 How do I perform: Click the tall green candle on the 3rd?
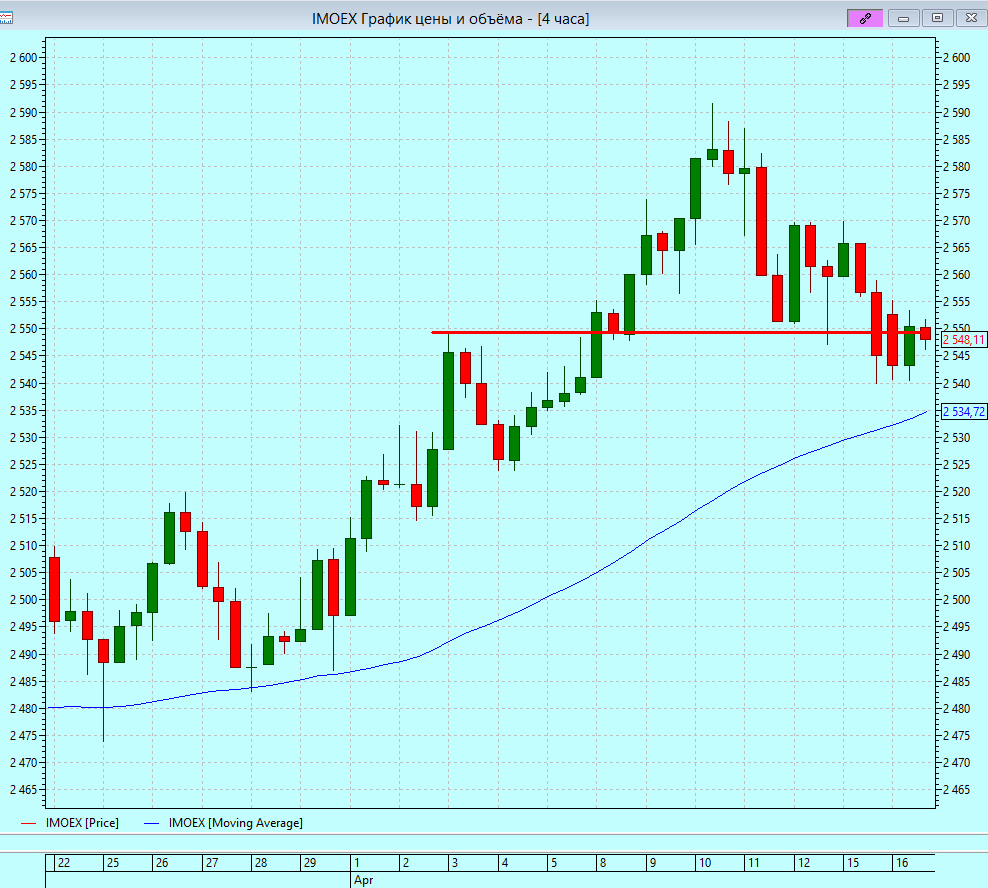coord(449,401)
